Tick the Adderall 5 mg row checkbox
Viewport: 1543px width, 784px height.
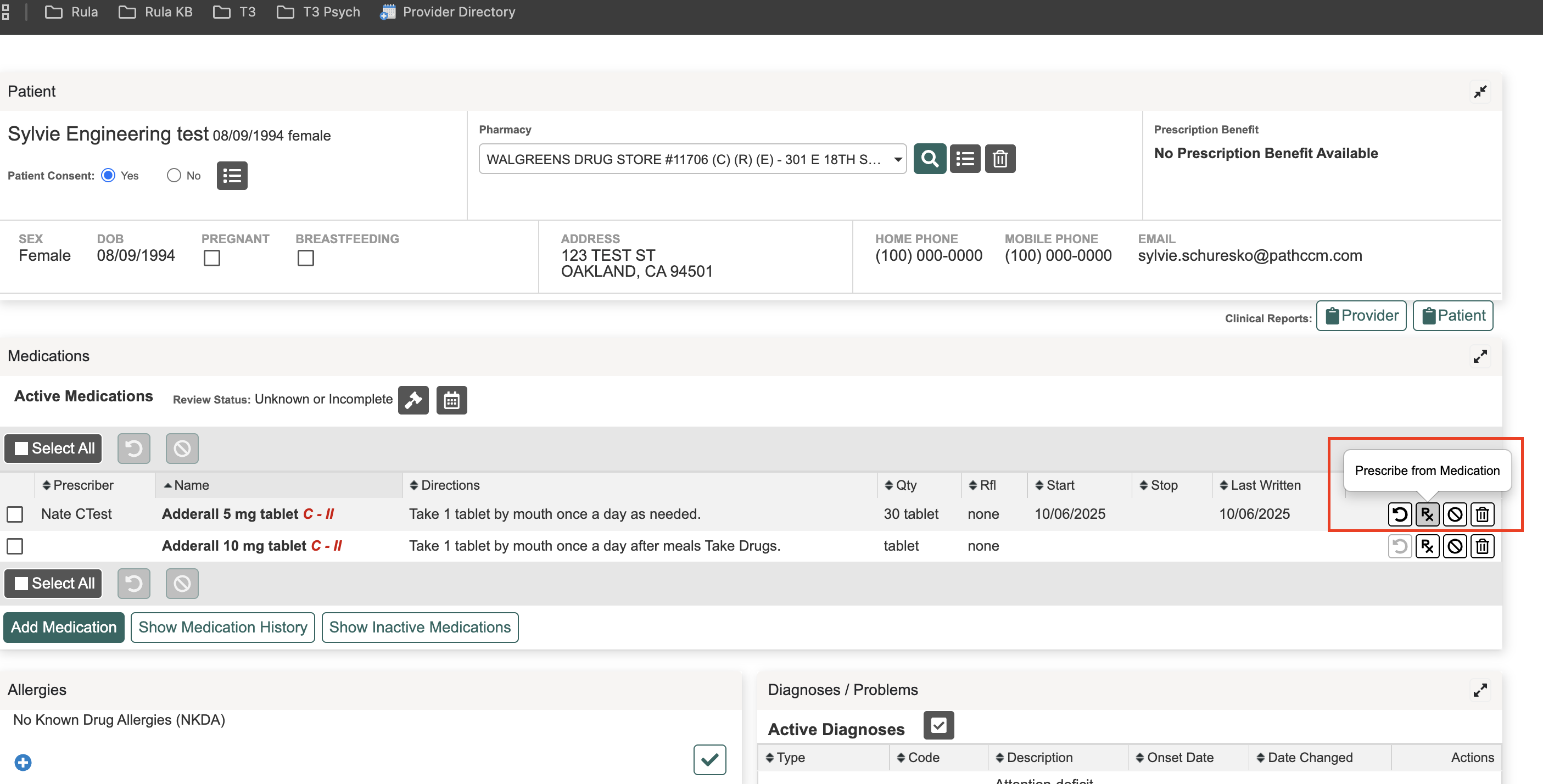(15, 514)
